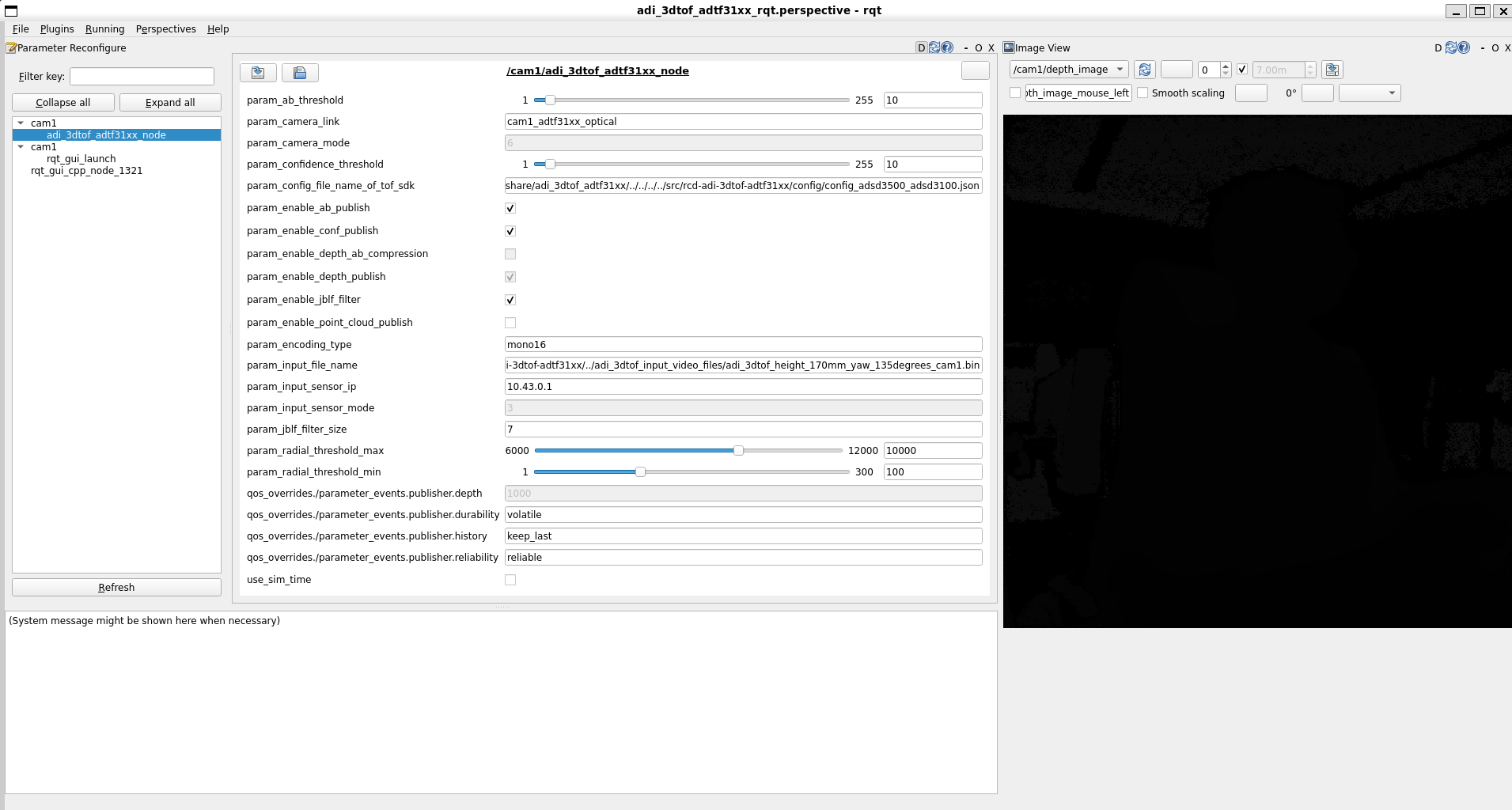1512x810 pixels.
Task: Click the Expand all button
Action: click(170, 102)
